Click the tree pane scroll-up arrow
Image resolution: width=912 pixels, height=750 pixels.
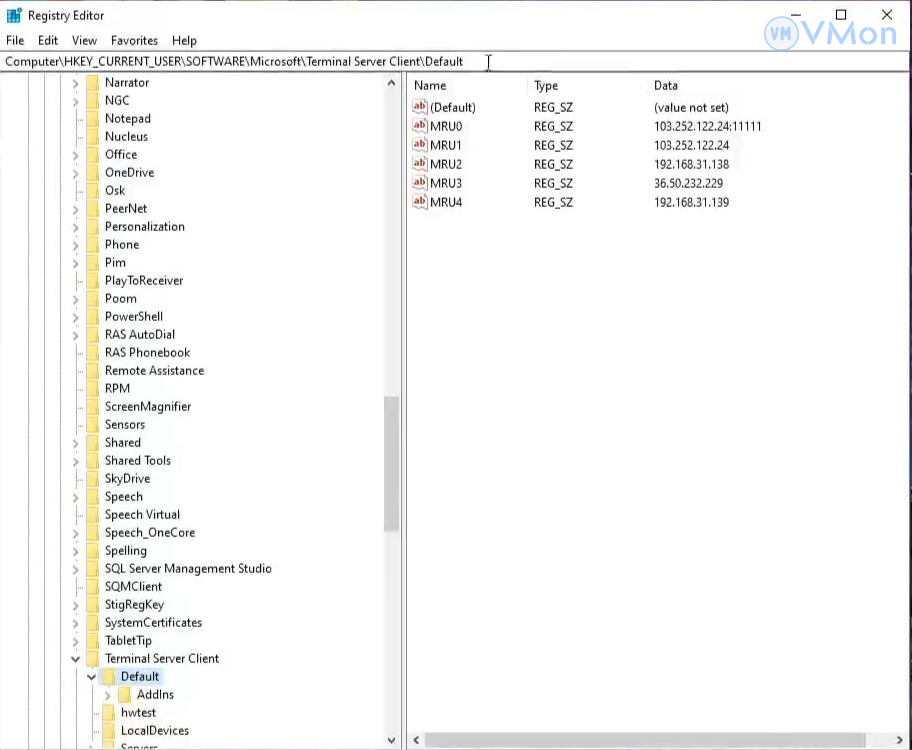point(391,84)
